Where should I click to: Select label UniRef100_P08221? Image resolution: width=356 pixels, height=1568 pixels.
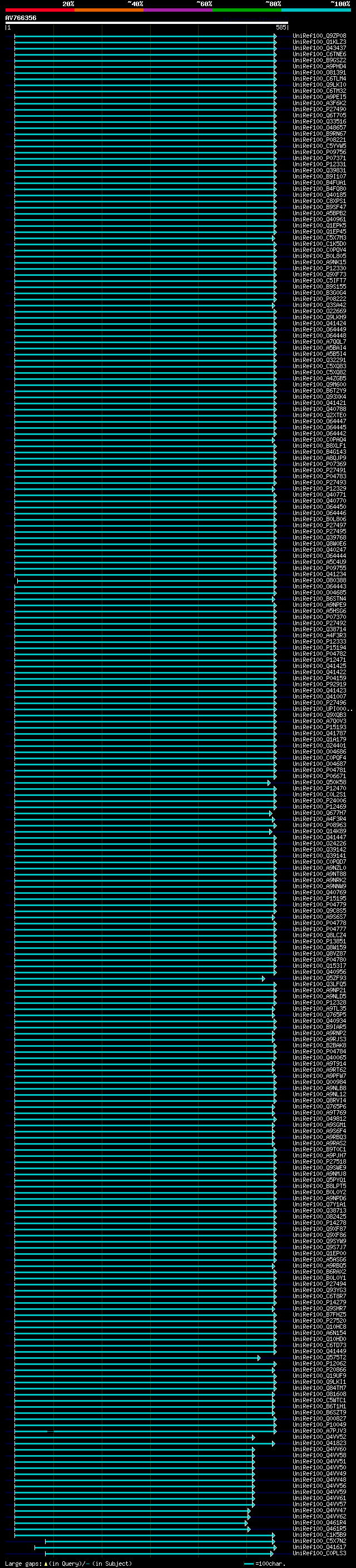(319, 140)
